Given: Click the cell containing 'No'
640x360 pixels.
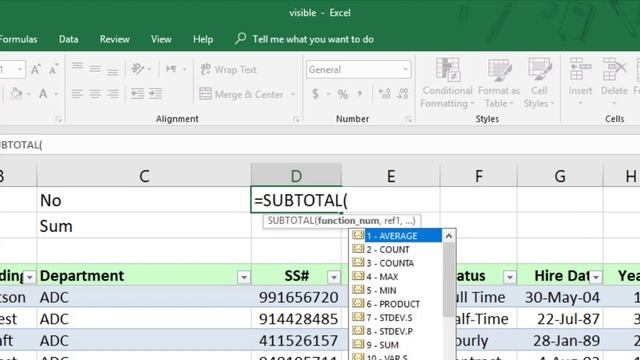Looking at the screenshot, I should (144, 200).
